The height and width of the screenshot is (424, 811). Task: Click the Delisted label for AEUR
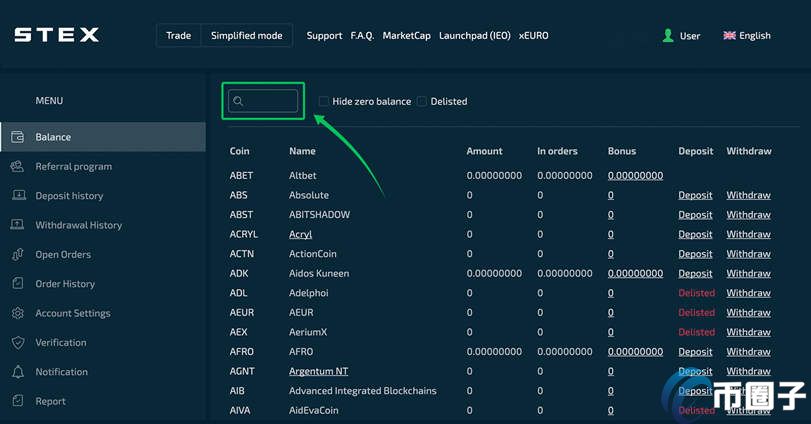pyautogui.click(x=697, y=312)
